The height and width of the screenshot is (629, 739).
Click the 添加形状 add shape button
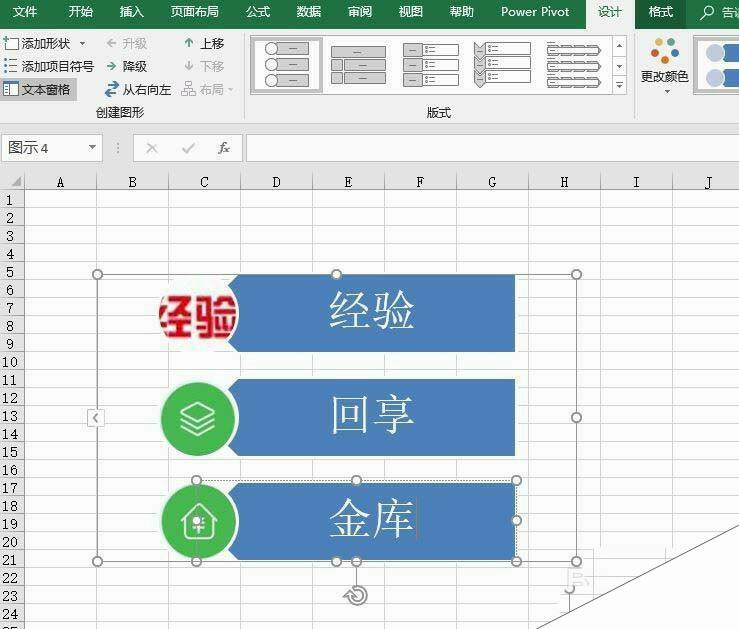click(38, 44)
